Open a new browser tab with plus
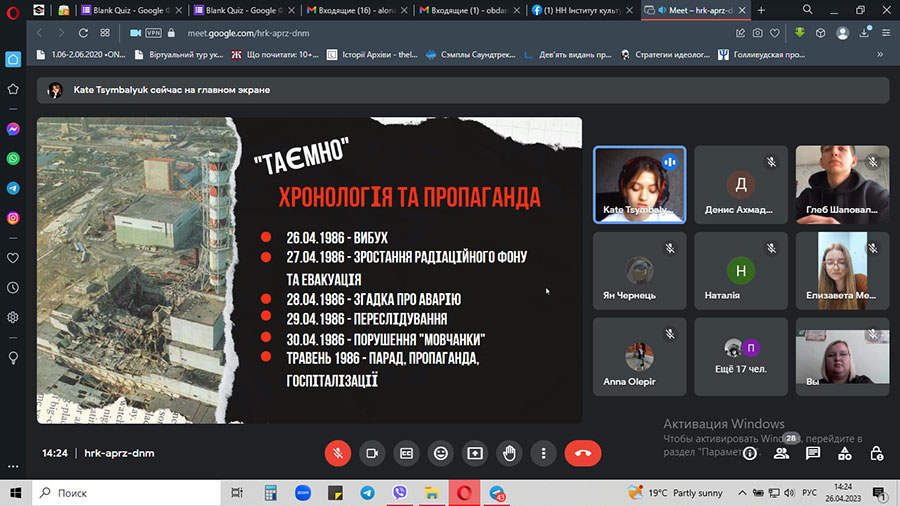This screenshot has height=506, width=900. (x=761, y=10)
